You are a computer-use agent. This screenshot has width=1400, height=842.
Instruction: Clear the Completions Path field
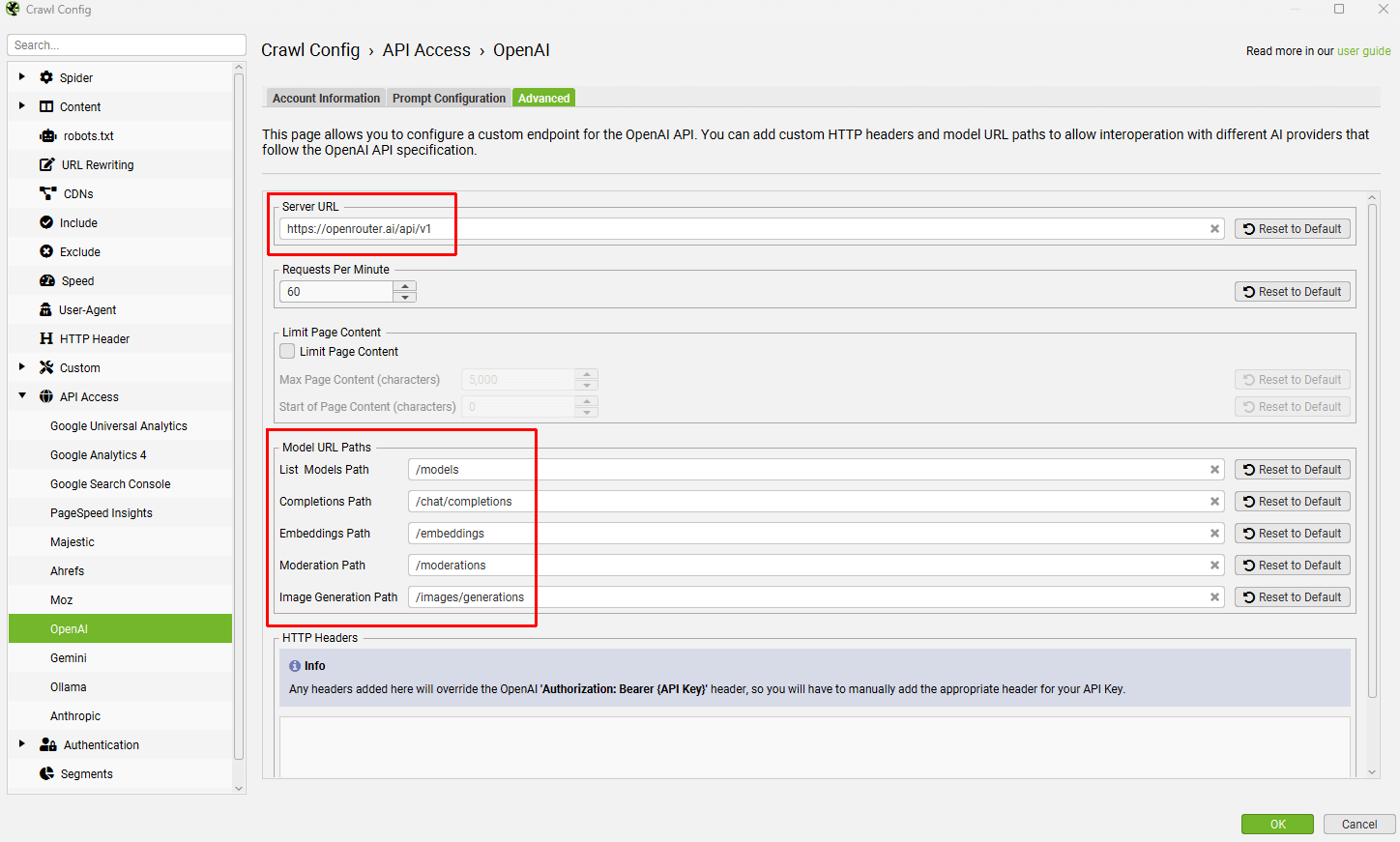1214,502
